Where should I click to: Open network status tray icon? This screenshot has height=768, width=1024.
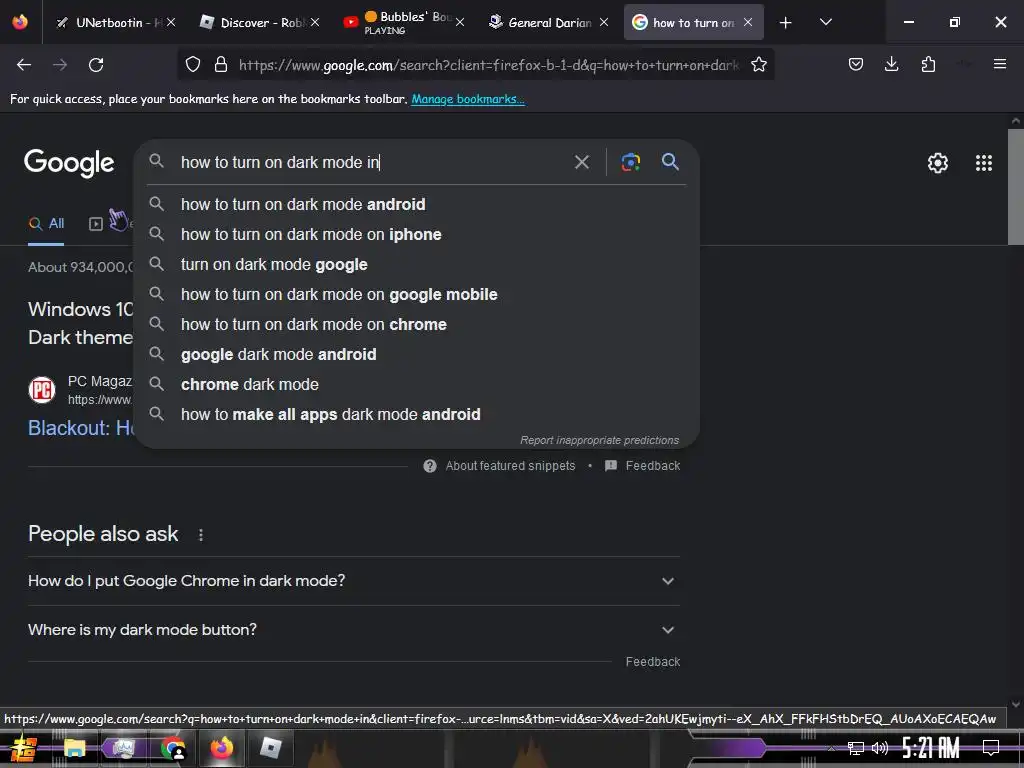tap(856, 748)
